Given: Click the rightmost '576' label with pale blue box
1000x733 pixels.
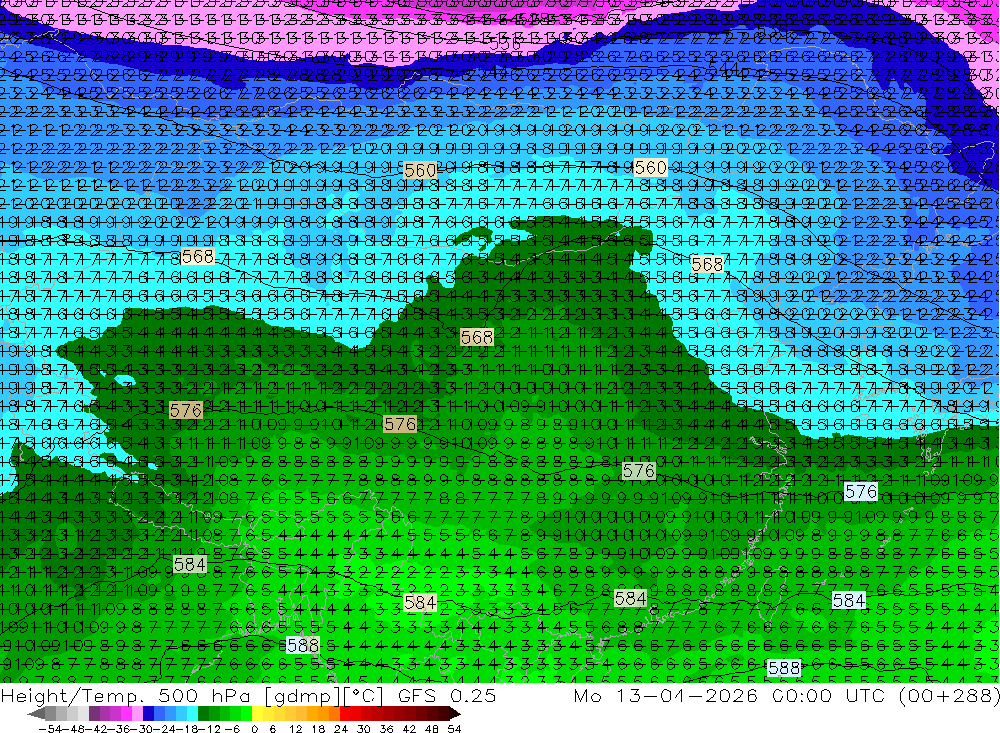Looking at the screenshot, I should pos(861,491).
